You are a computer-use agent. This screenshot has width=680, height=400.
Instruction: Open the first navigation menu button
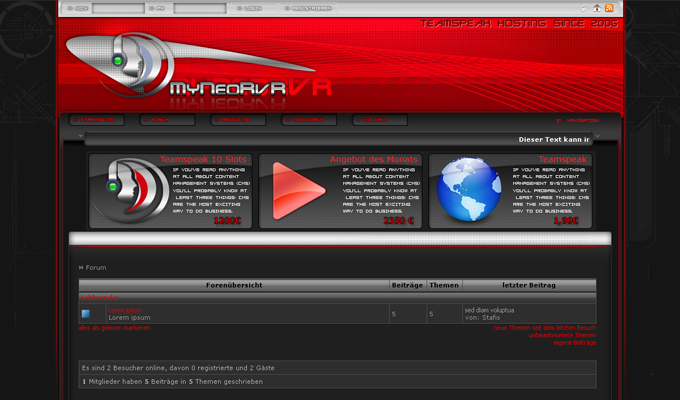coord(97,120)
